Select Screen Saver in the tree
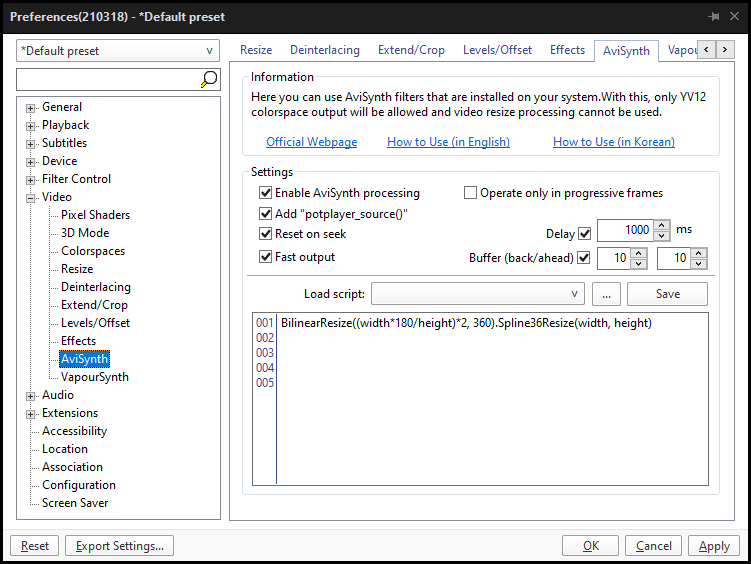The height and width of the screenshot is (564, 751). point(75,503)
